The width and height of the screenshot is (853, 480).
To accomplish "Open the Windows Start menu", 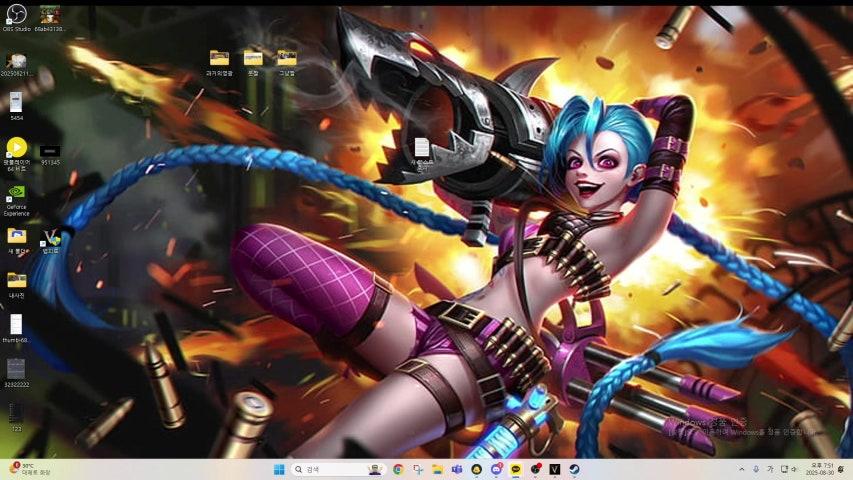I will point(279,469).
